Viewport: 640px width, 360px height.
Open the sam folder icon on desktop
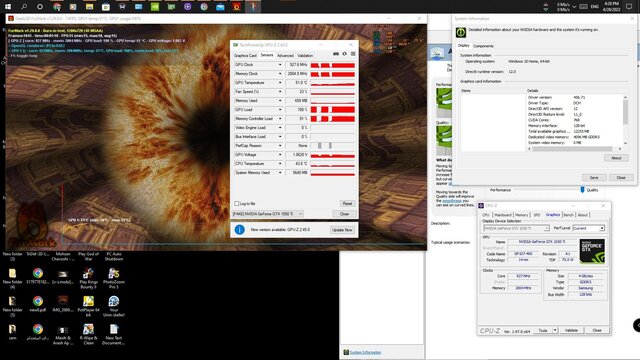[x=12, y=332]
